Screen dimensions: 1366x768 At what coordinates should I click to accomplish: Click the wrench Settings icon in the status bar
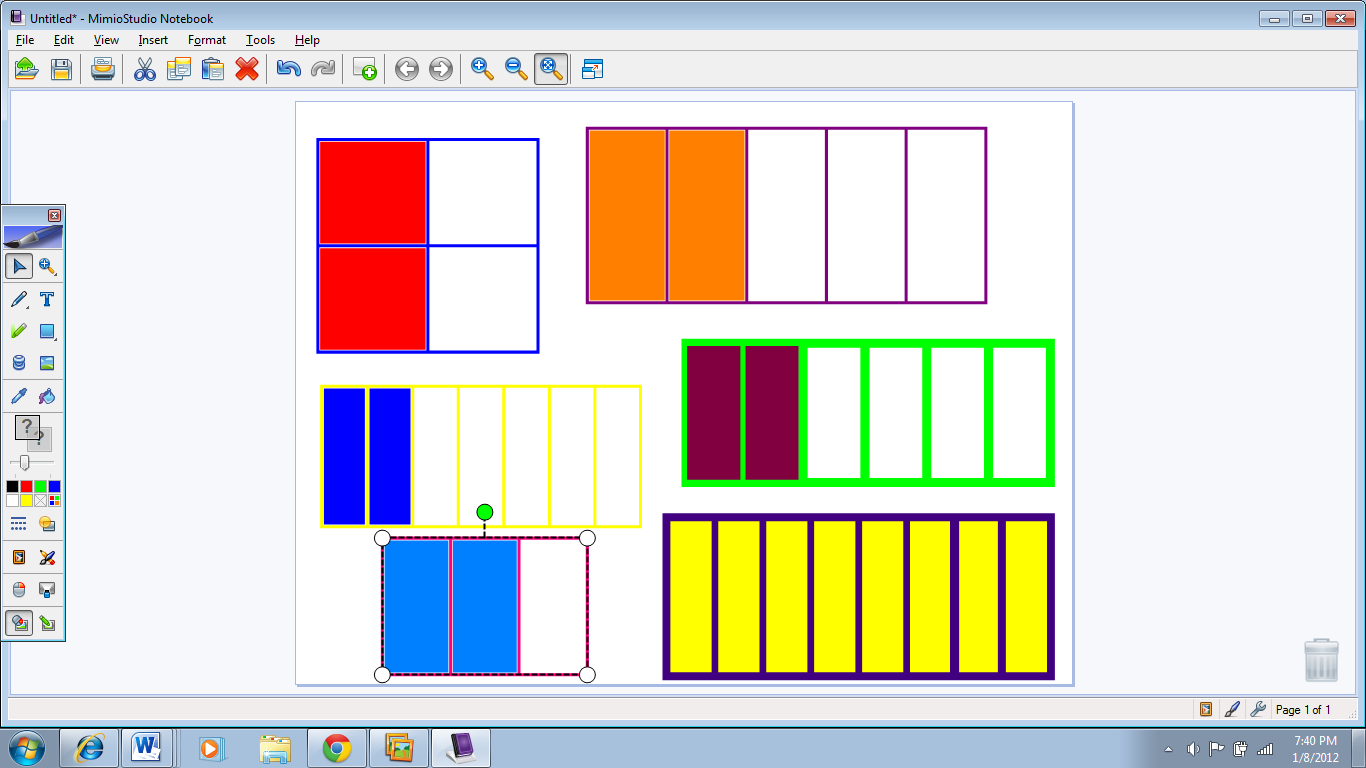point(1258,709)
